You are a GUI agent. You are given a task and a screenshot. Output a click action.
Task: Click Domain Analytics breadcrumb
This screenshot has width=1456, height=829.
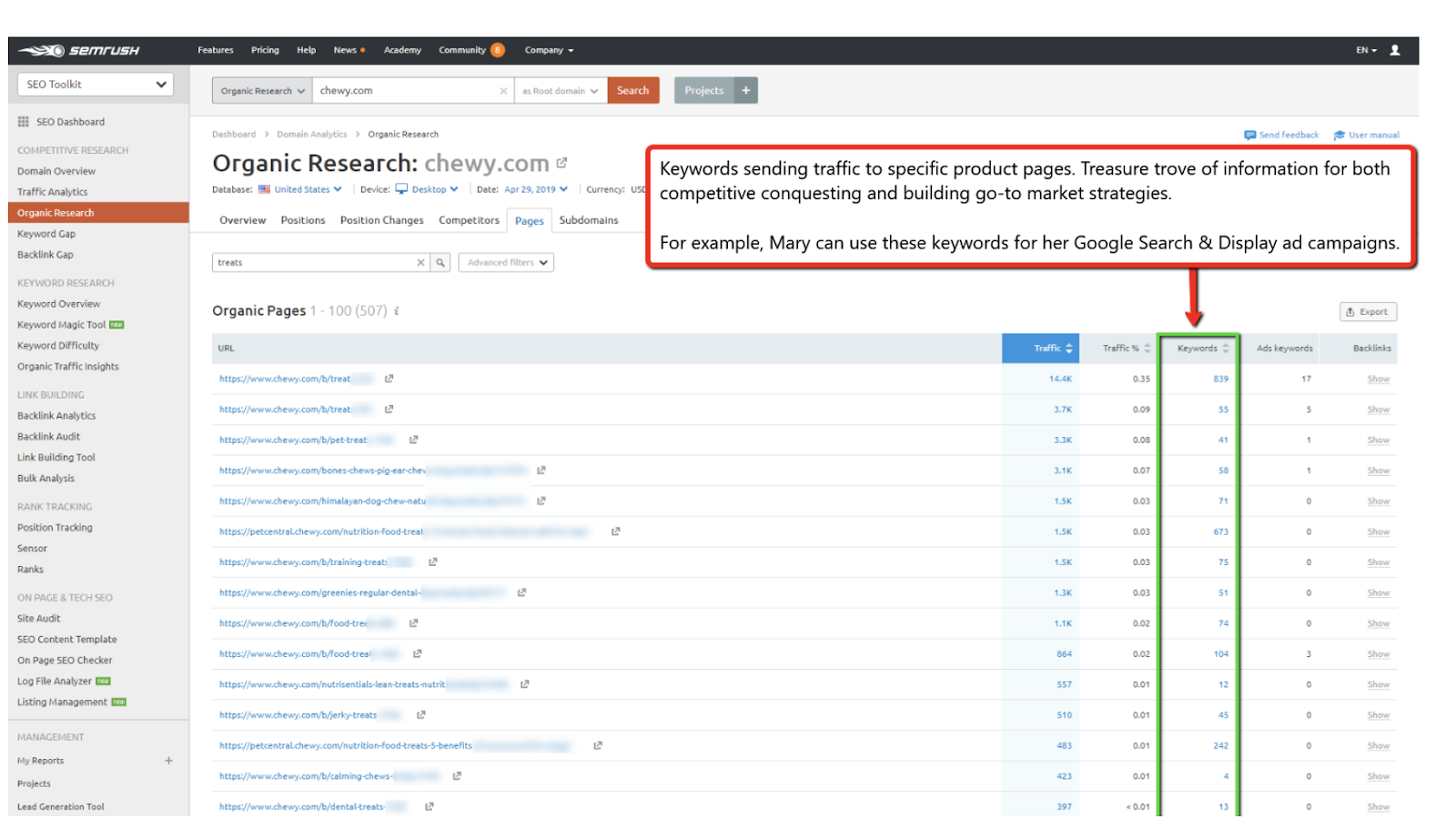312,135
